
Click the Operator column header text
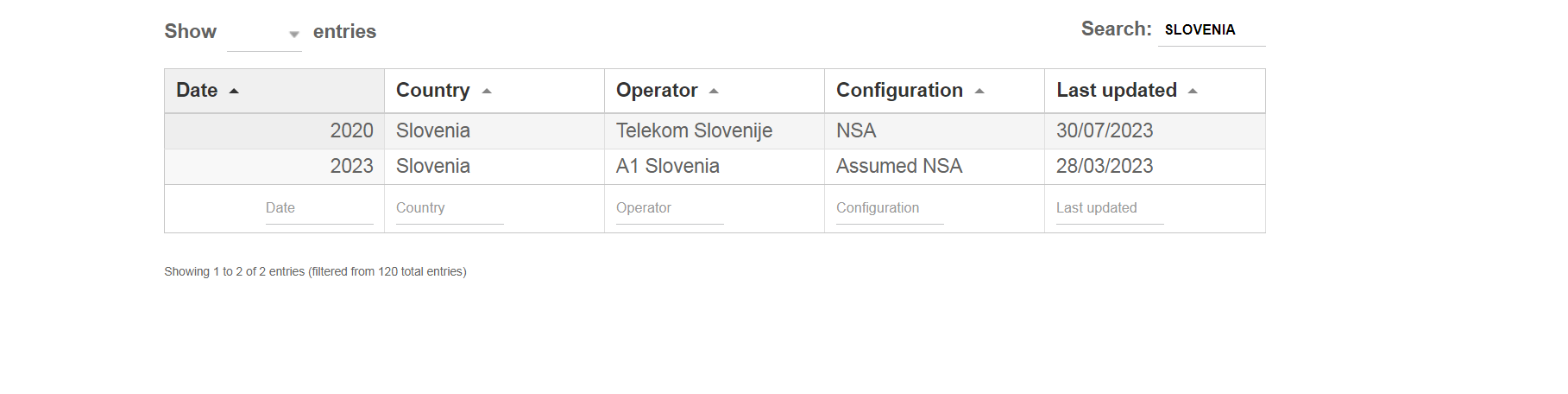(657, 91)
